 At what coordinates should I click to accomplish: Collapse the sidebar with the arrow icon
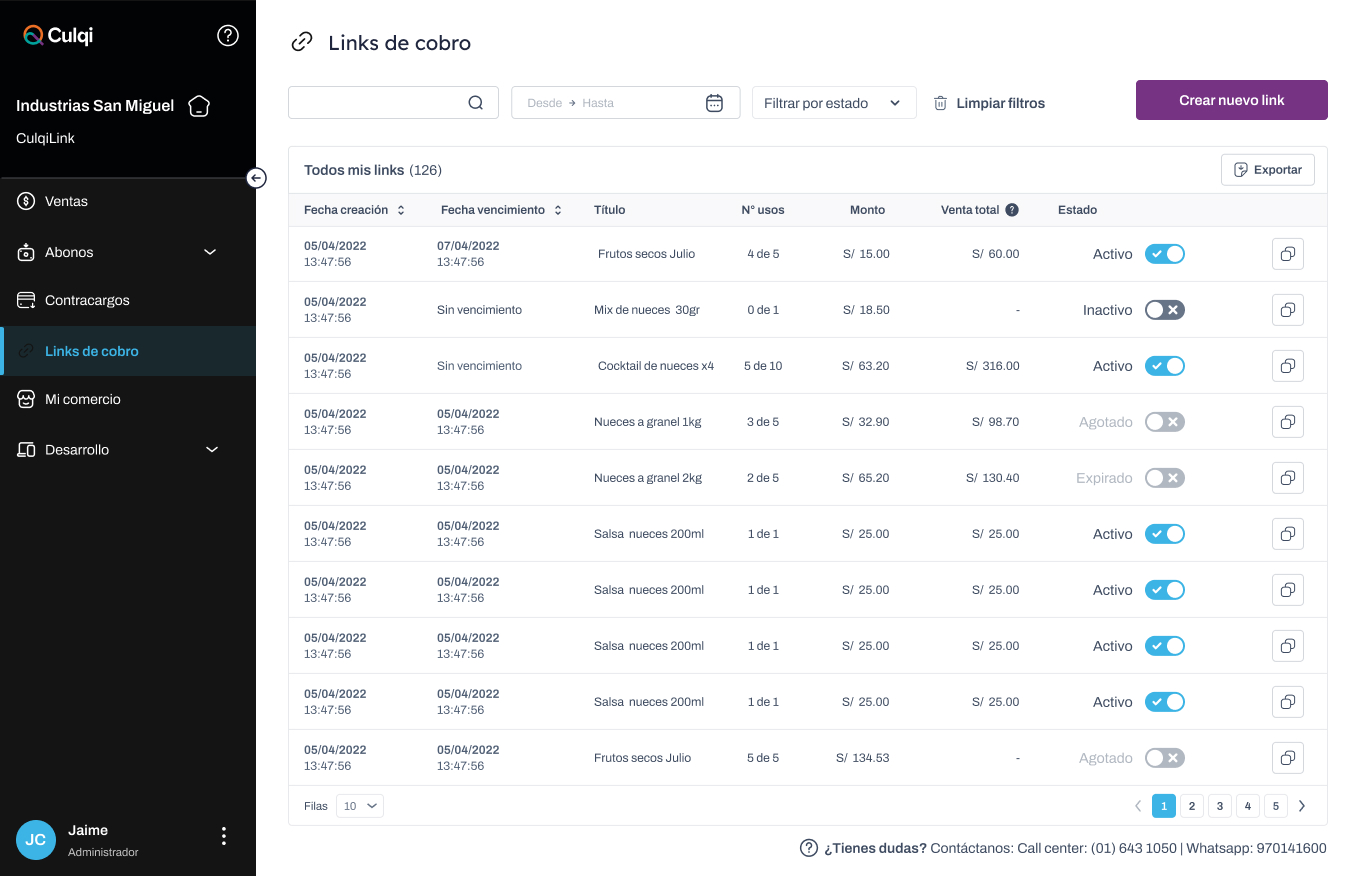(x=256, y=178)
